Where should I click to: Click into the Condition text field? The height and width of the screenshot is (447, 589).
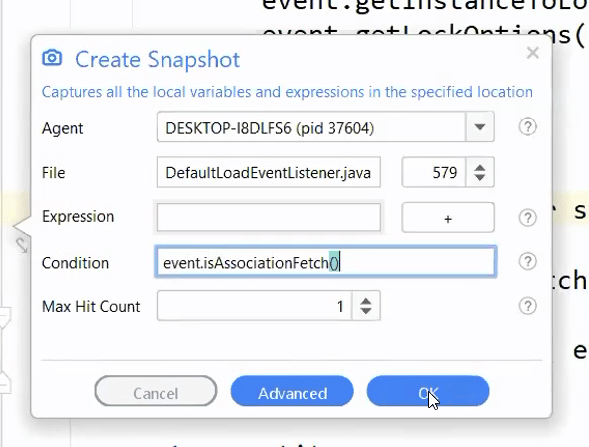coord(326,262)
